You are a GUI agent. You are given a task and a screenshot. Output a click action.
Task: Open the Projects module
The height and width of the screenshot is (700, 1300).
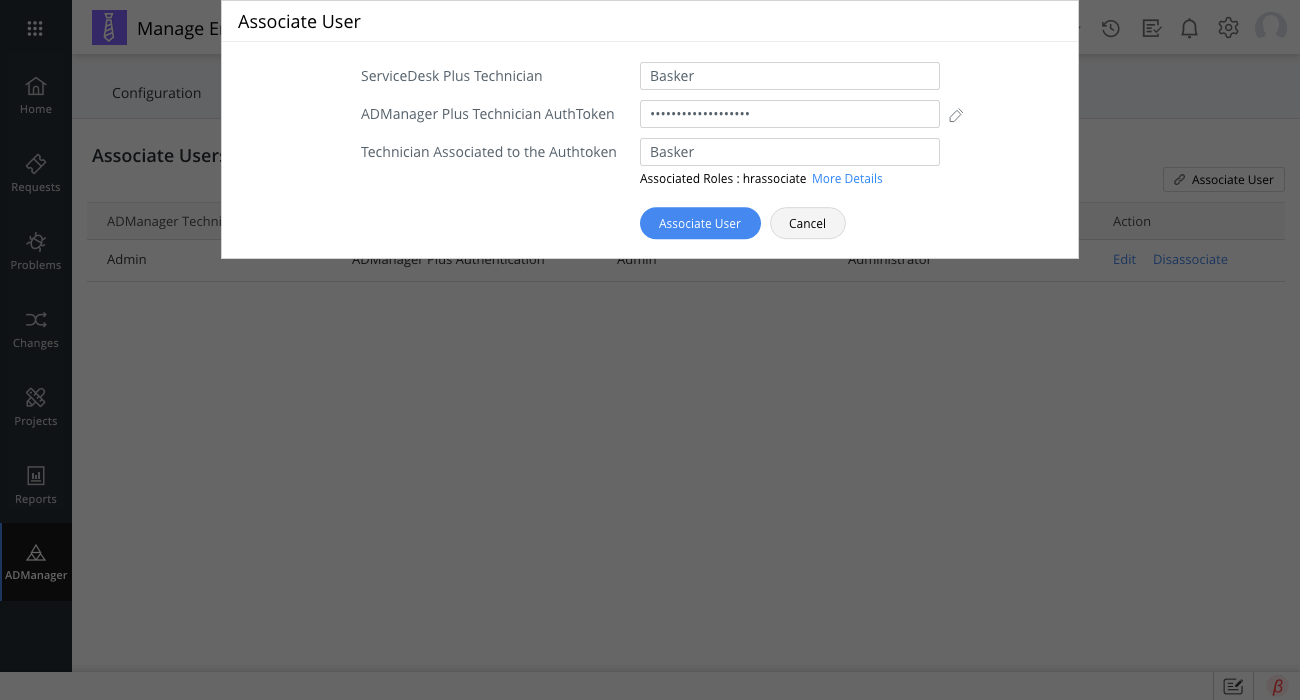[35, 406]
